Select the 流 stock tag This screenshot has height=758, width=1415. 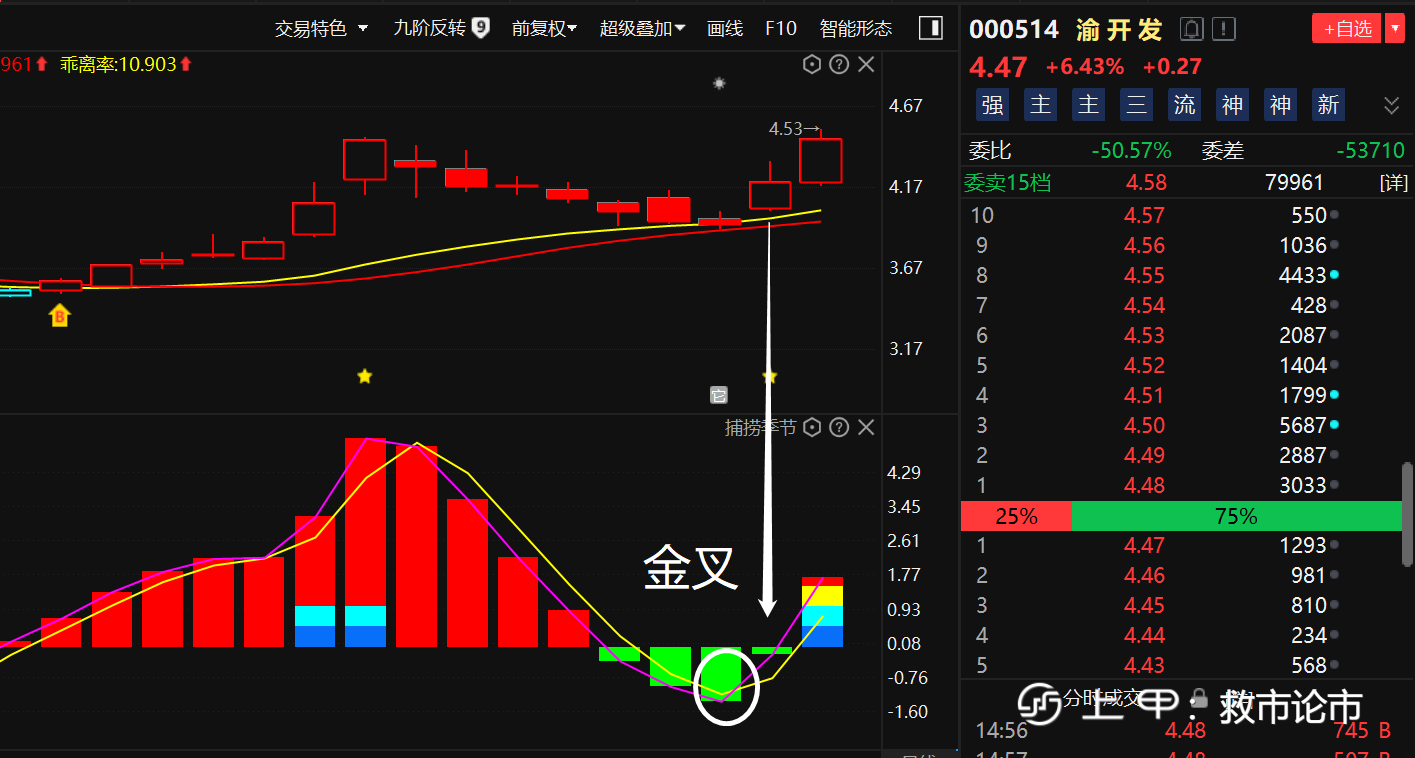tap(1184, 105)
